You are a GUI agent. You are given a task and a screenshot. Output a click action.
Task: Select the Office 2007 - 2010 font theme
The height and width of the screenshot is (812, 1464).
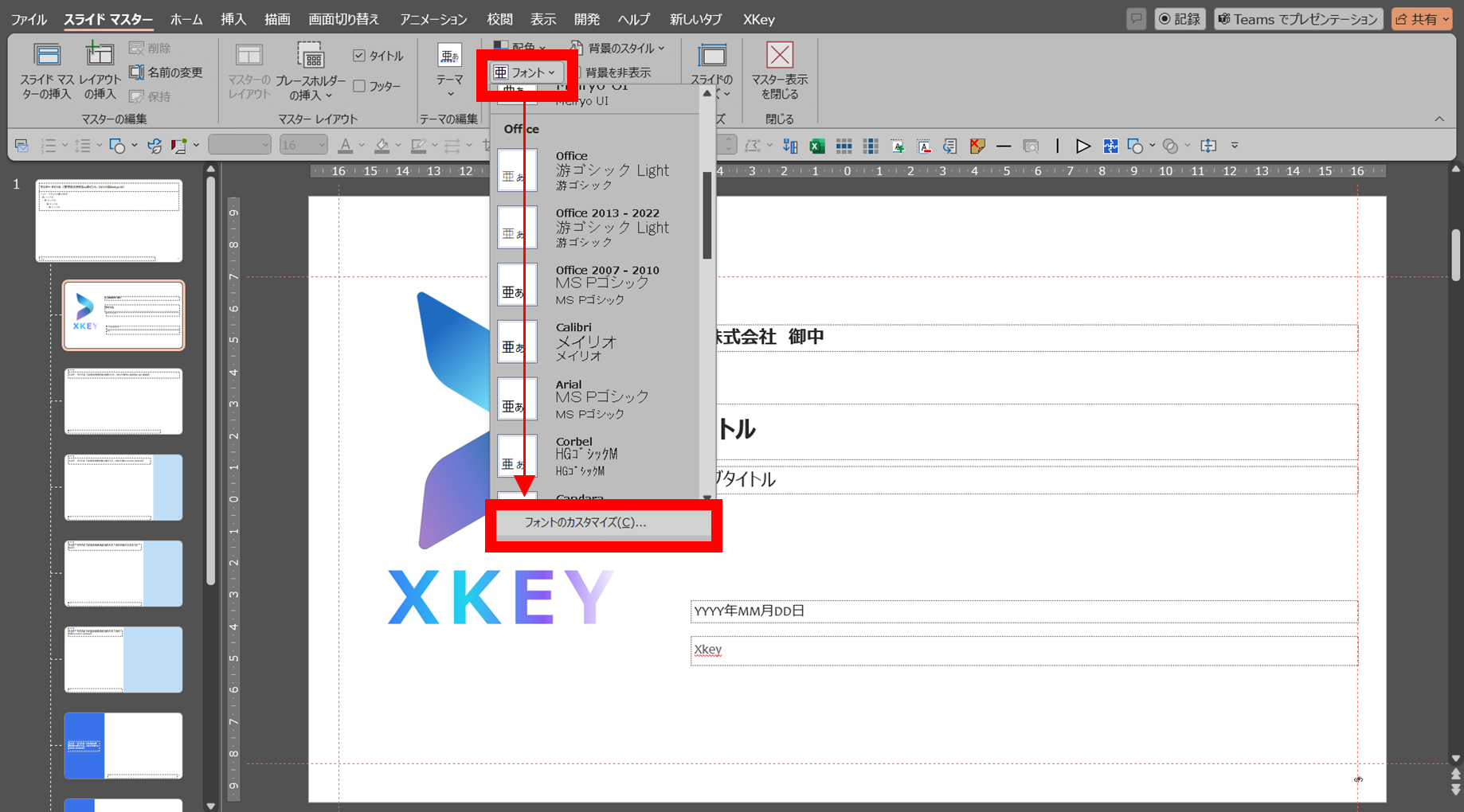596,285
